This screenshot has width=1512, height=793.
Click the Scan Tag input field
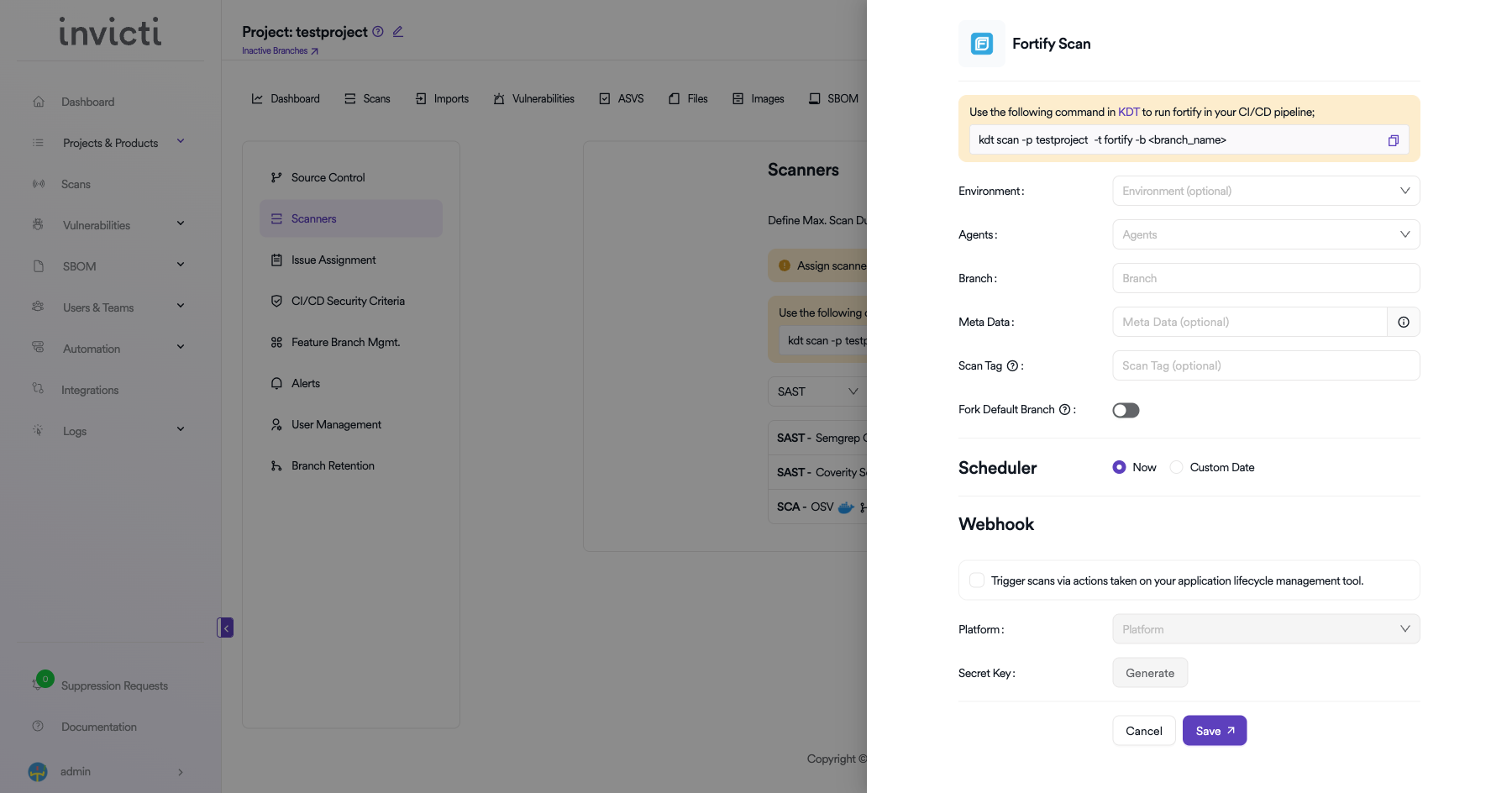(1266, 365)
